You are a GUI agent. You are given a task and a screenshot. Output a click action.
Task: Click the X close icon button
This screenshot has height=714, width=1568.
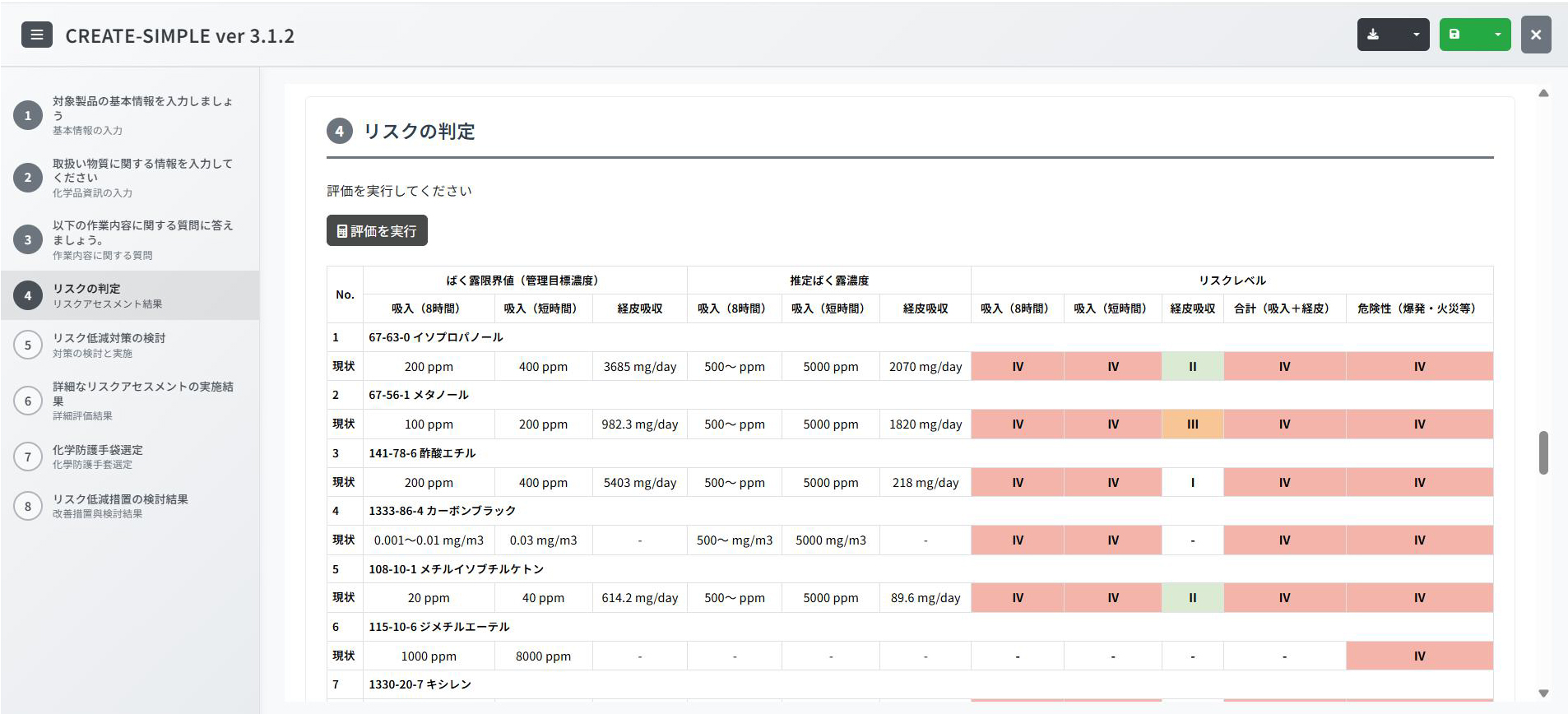pyautogui.click(x=1535, y=35)
